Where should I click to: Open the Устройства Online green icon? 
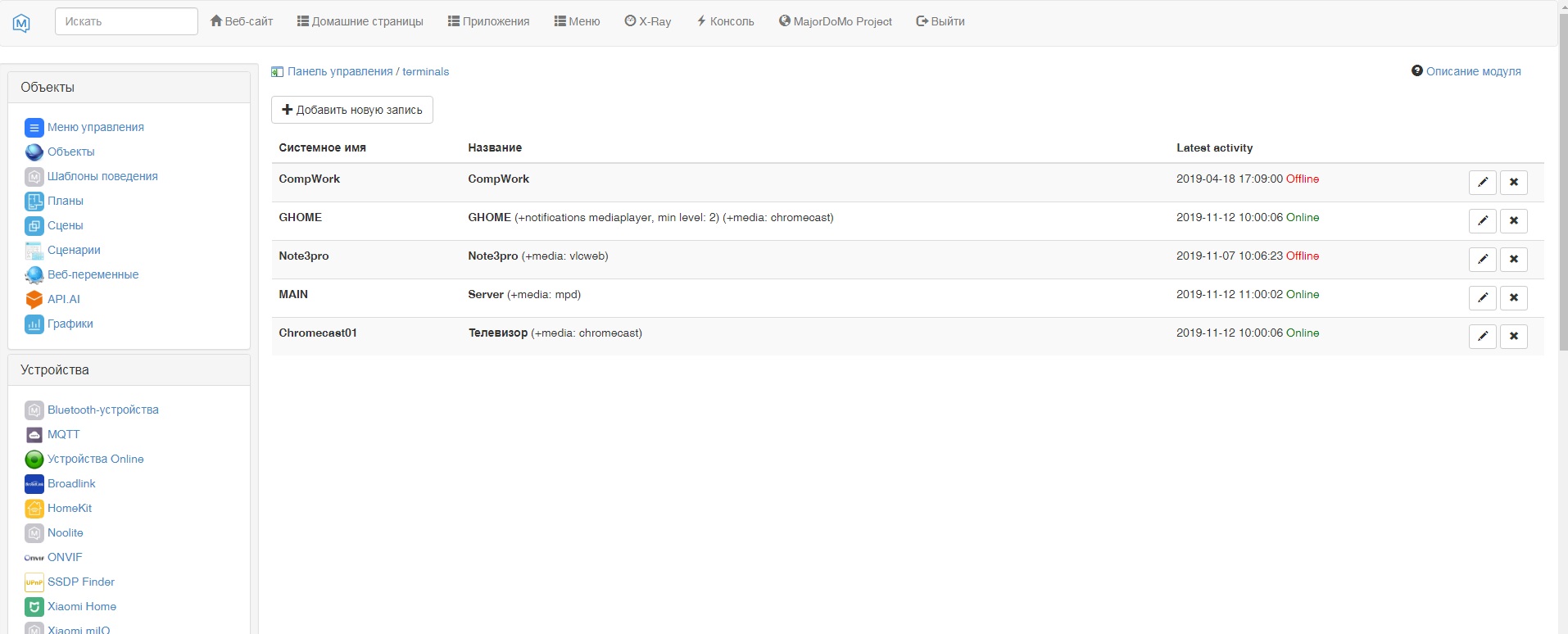[x=34, y=459]
